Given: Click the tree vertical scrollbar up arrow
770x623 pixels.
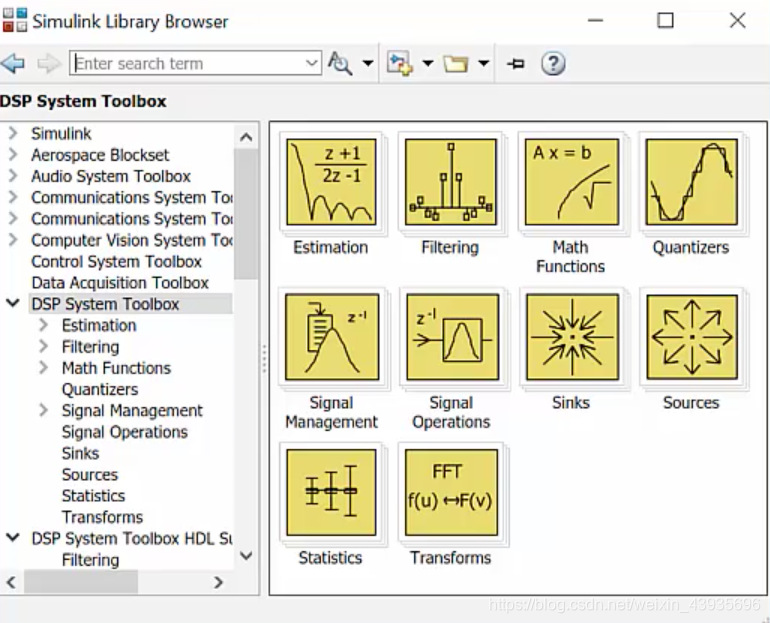Looking at the screenshot, I should tap(247, 137).
